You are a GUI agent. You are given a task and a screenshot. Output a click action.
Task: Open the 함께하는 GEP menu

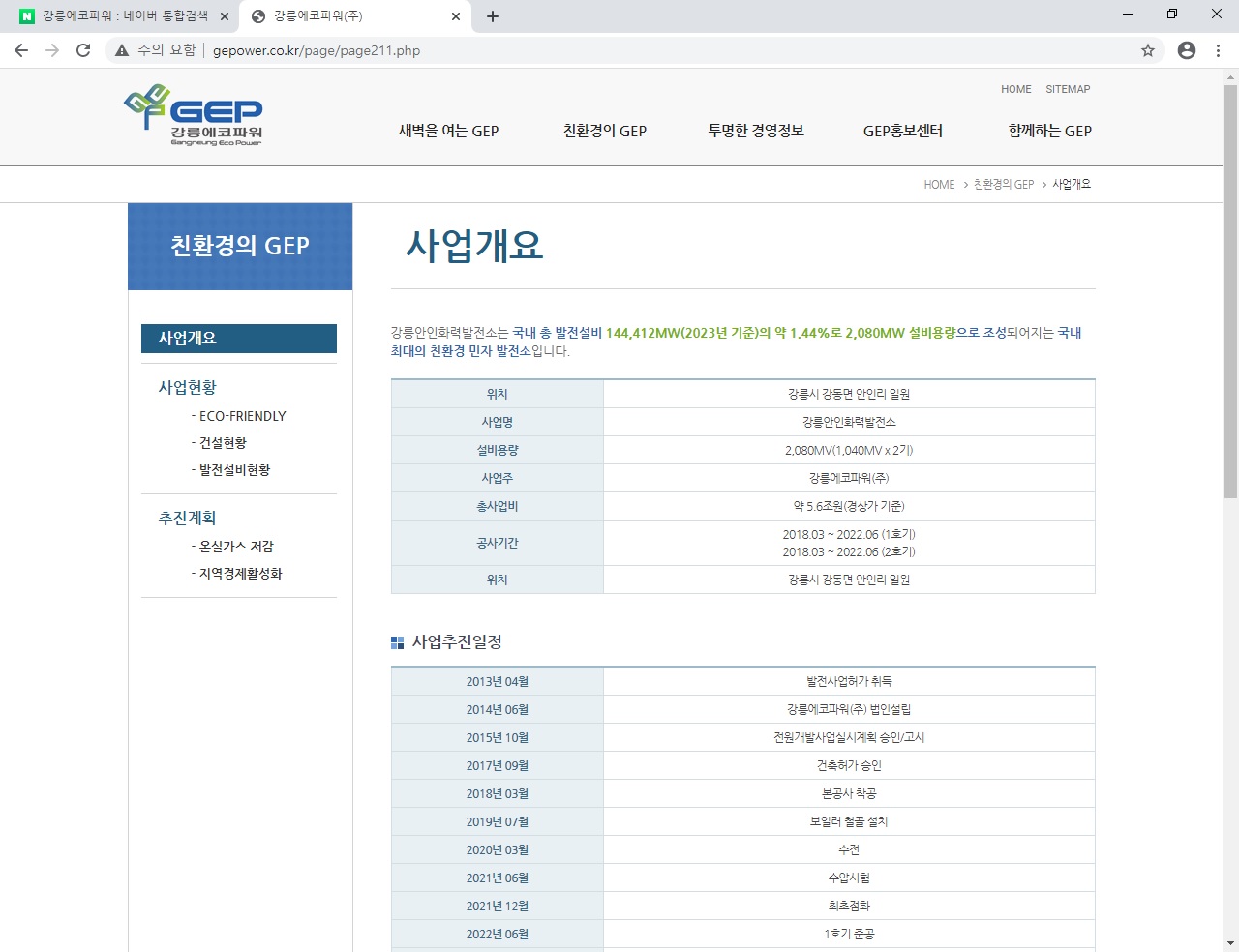[x=1050, y=131]
